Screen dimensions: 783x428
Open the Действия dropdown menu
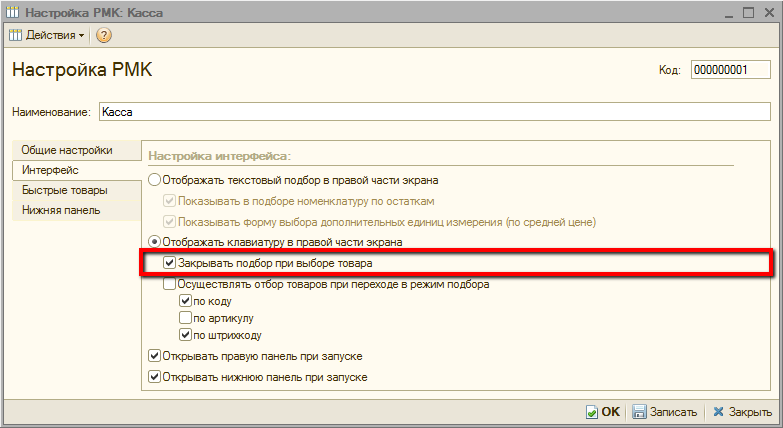pos(47,35)
